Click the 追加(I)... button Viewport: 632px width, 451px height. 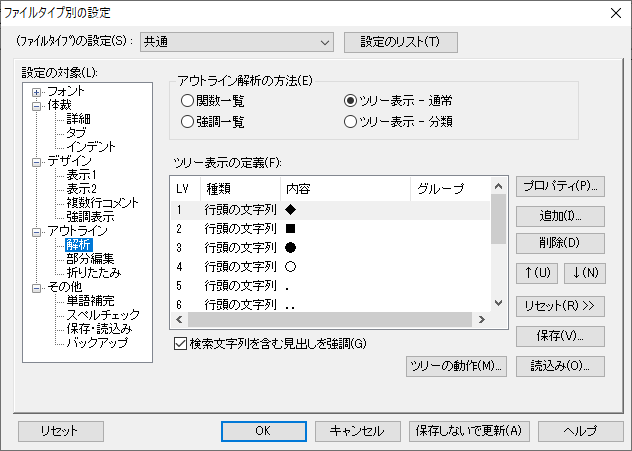click(x=560, y=216)
